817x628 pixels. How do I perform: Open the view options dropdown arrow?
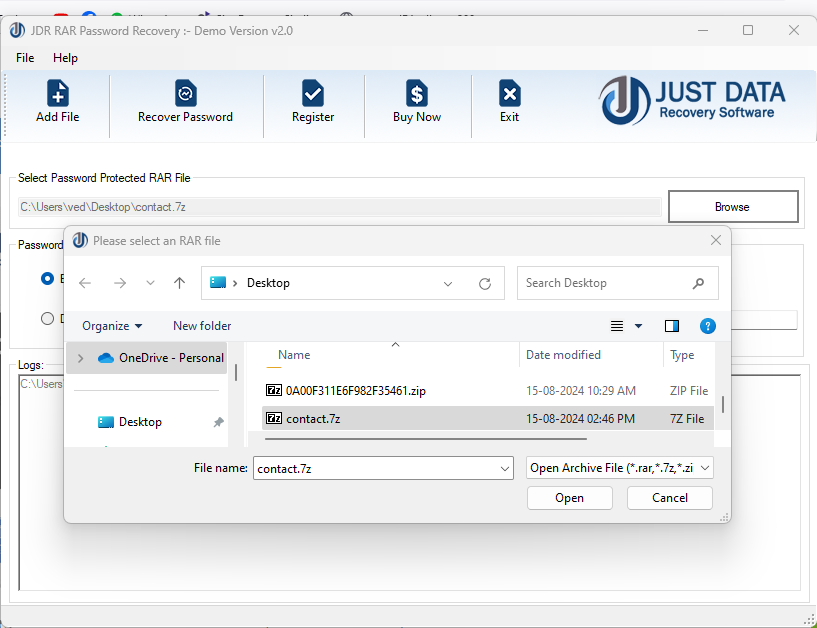click(637, 325)
